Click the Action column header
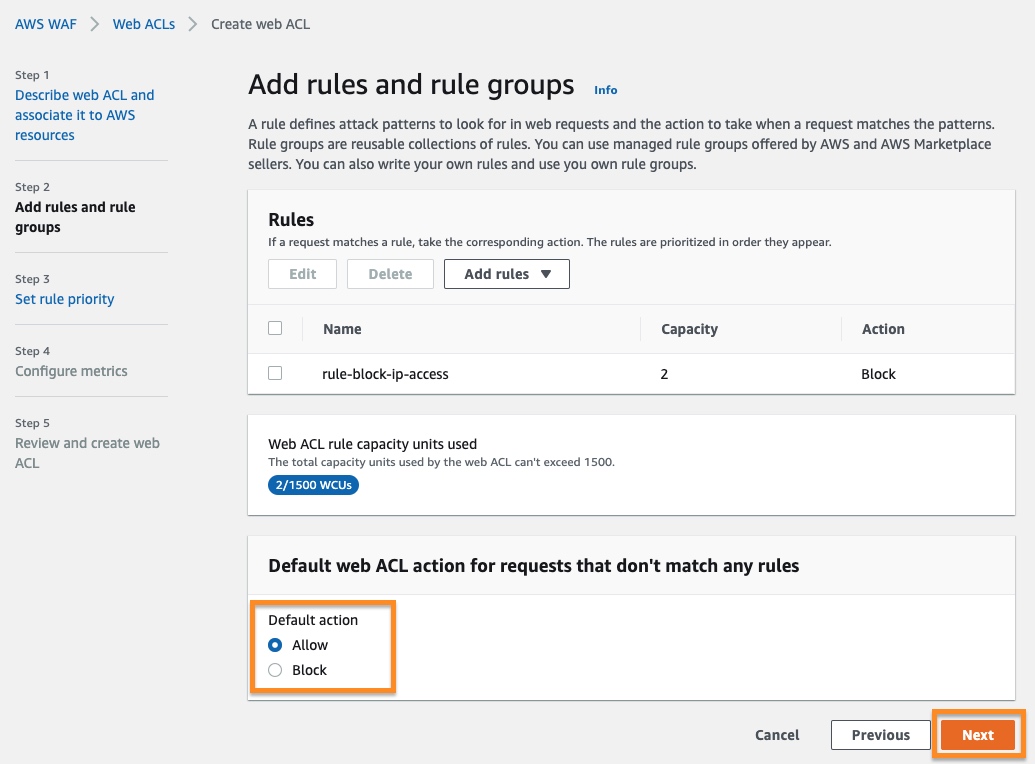Screen dimensions: 1035x764 (882, 329)
